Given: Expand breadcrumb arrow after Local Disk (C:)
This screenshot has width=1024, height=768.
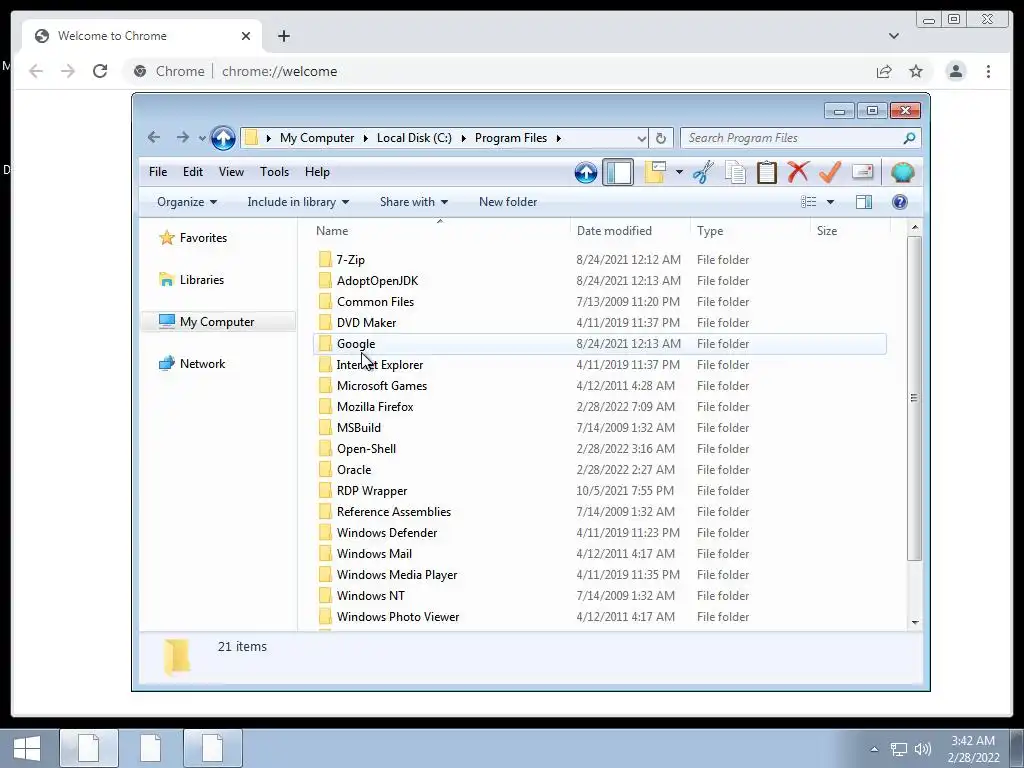Looking at the screenshot, I should (x=464, y=138).
